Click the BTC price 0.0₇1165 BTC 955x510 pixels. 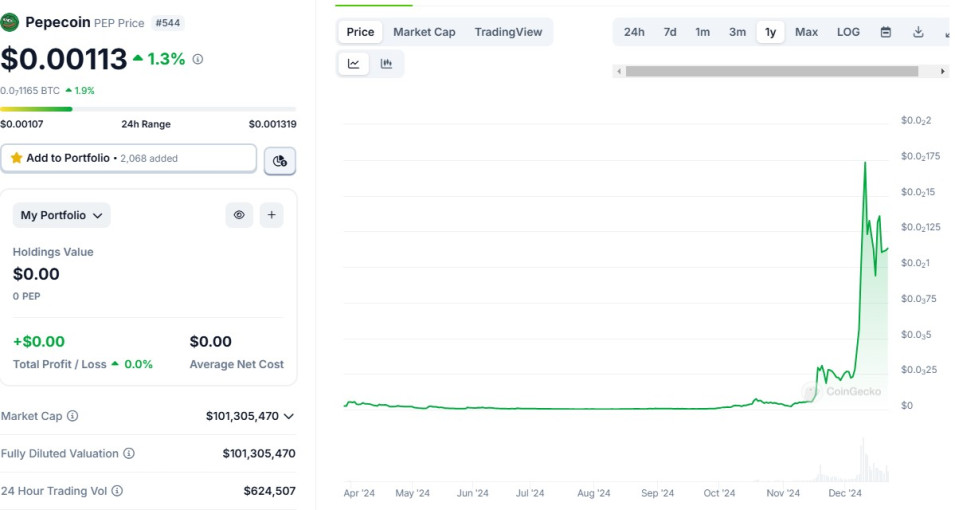[30, 91]
